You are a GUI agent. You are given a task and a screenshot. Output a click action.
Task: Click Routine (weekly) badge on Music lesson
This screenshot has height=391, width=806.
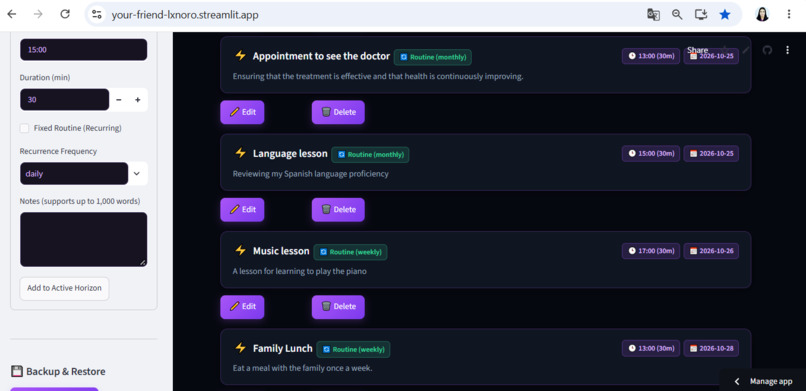coord(350,252)
